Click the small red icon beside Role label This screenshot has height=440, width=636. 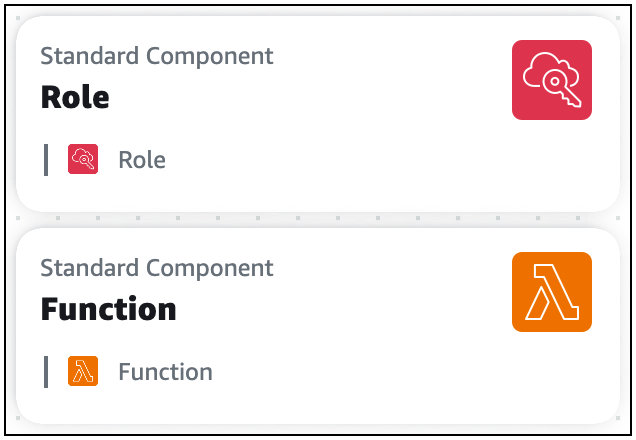pos(82,160)
